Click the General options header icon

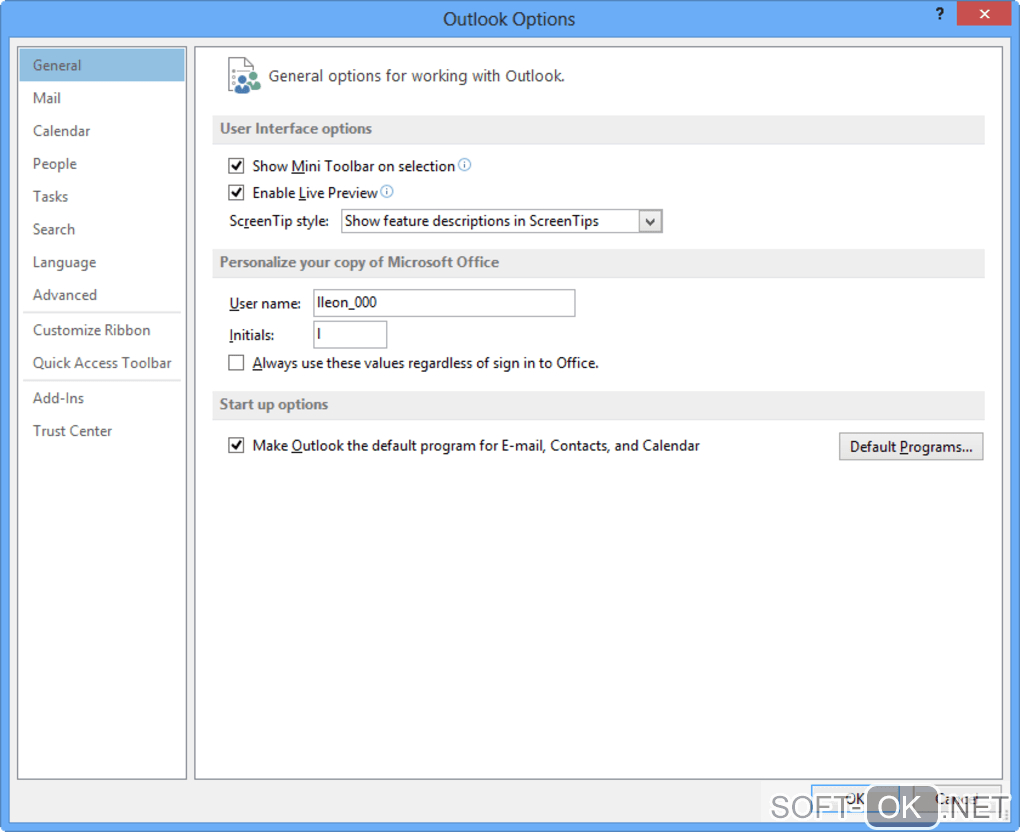[x=243, y=75]
